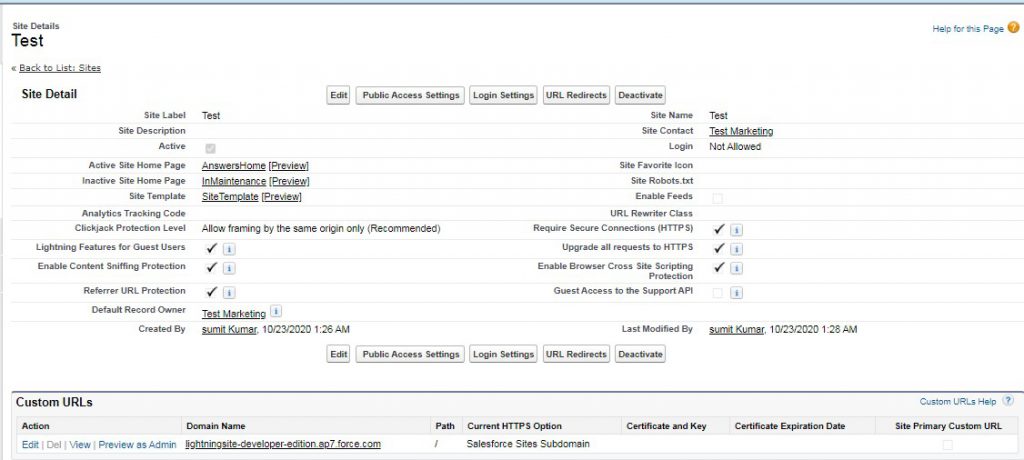This screenshot has height=460, width=1024.
Task: Open the top URL Redirects button
Action: [x=576, y=95]
